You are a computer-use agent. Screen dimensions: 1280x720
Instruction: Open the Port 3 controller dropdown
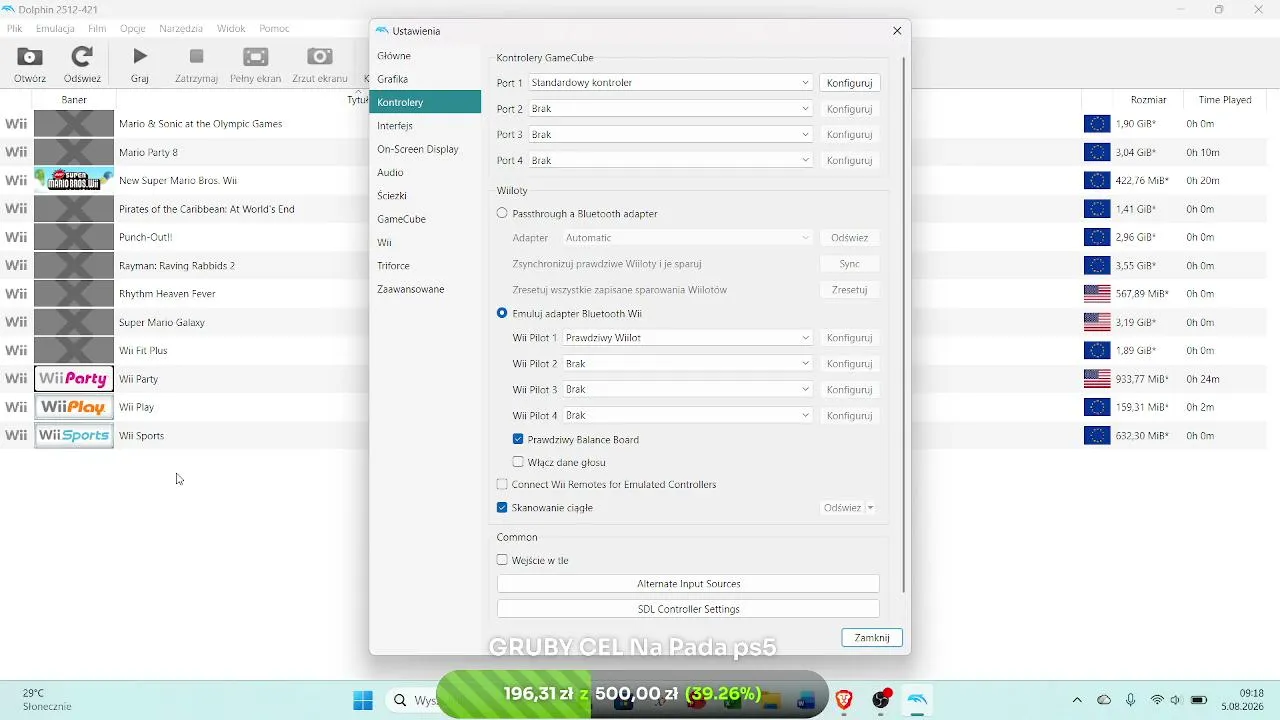(x=670, y=134)
